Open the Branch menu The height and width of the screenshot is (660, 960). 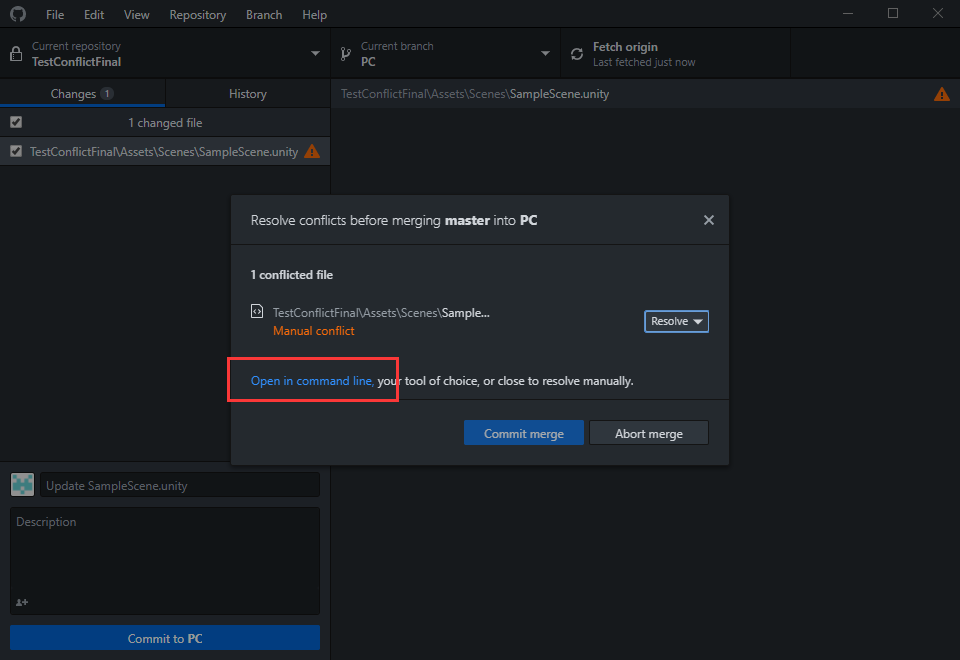(264, 15)
